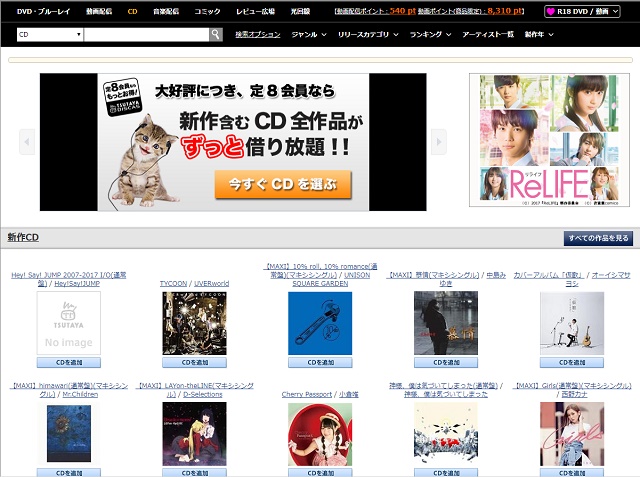
Task: Click the 今すぐCDを選ぶ banner button
Action: pyautogui.click(x=283, y=184)
